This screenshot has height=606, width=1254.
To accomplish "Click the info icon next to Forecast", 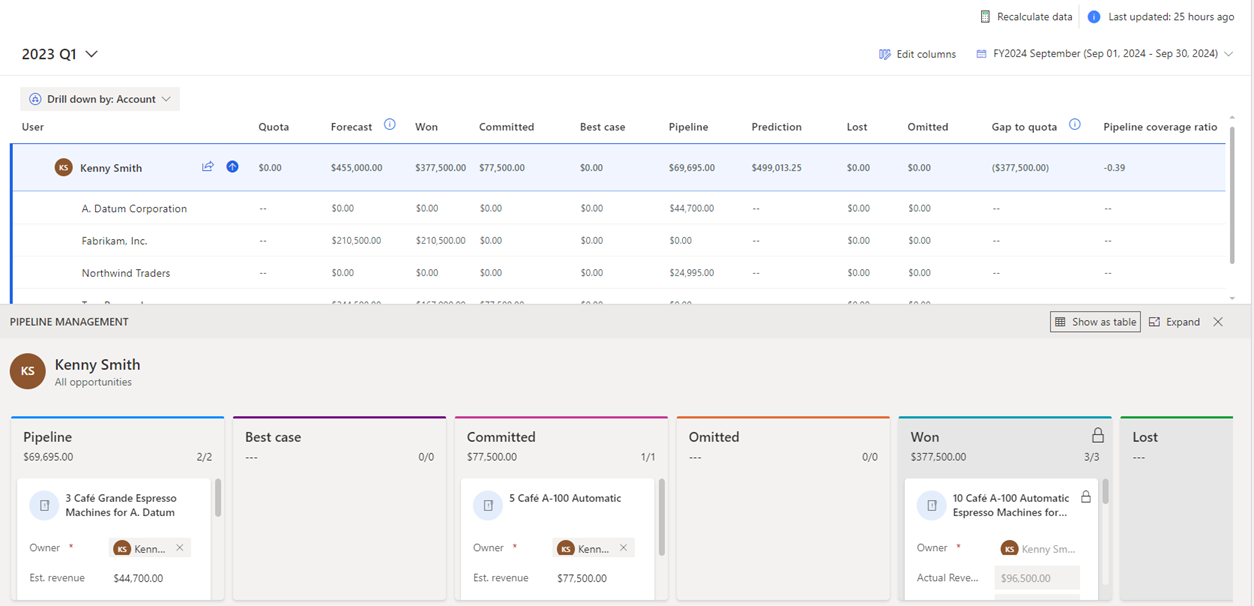I will click(390, 125).
